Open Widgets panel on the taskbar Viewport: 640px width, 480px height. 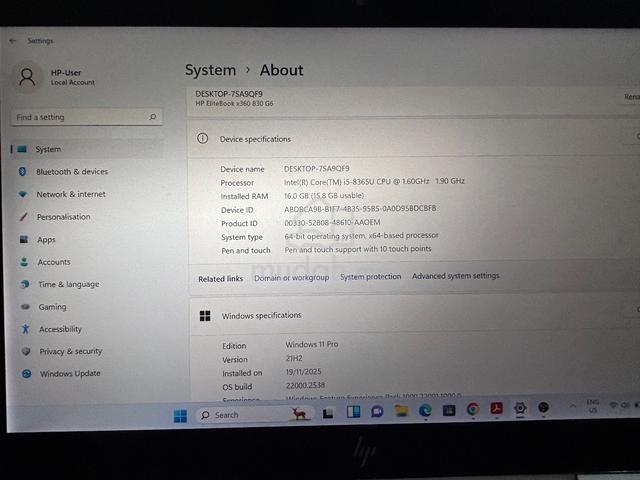pyautogui.click(x=353, y=412)
